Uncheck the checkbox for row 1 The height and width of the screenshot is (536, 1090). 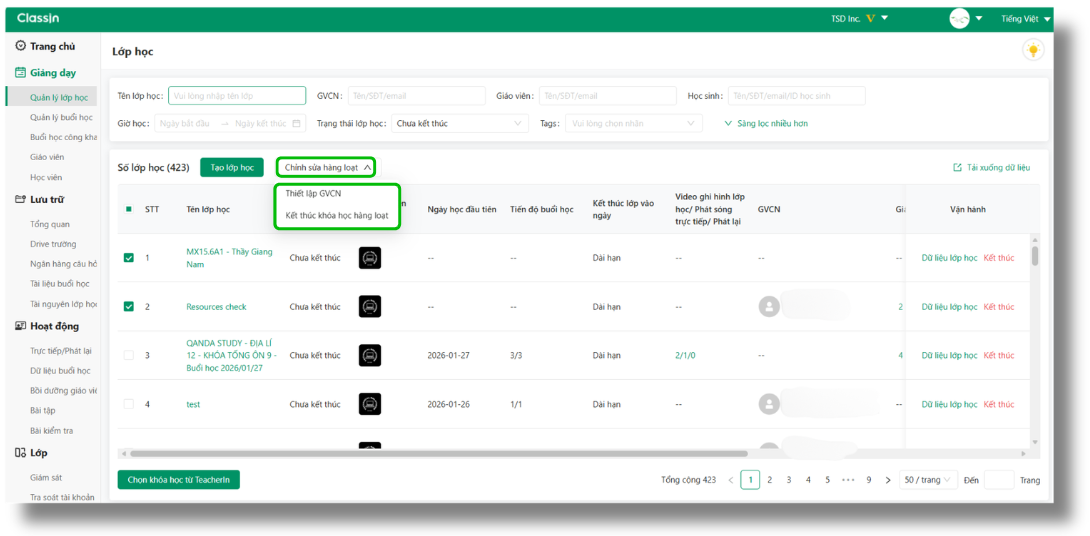(x=128, y=258)
